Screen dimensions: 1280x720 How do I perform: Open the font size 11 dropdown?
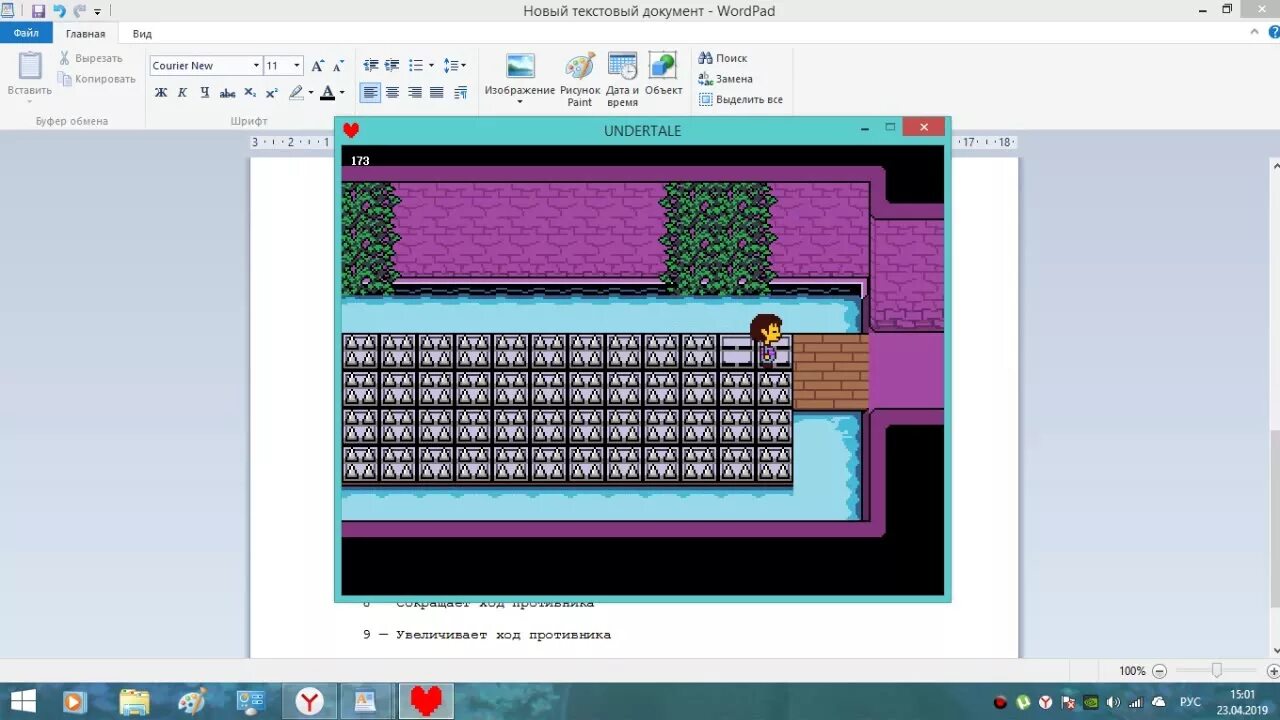297,66
